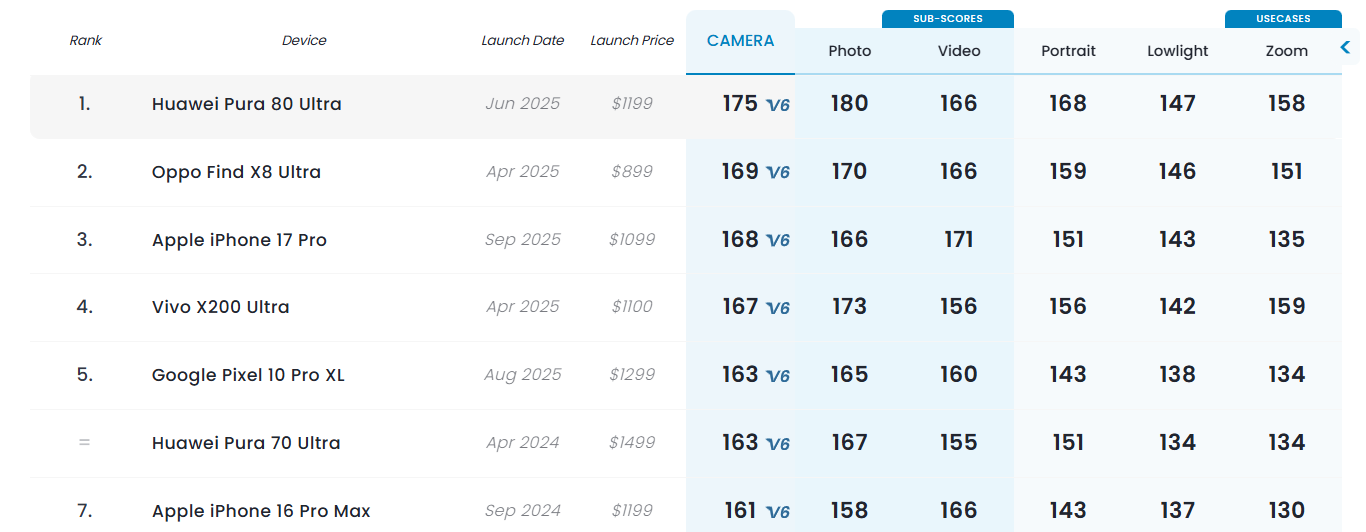Sort by the Portrait use case column
The image size is (1366, 532).
[1068, 51]
